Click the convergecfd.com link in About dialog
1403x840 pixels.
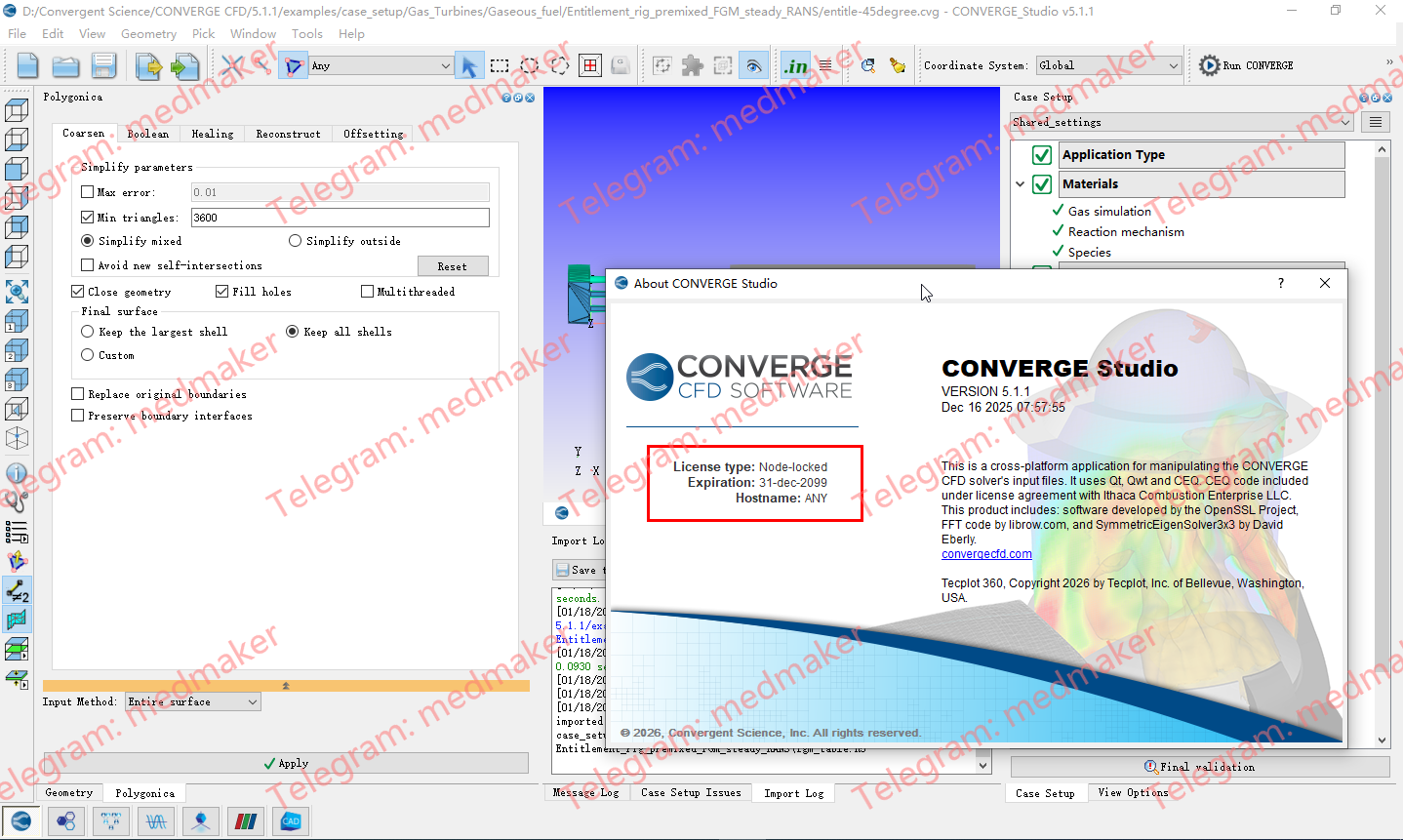[986, 553]
